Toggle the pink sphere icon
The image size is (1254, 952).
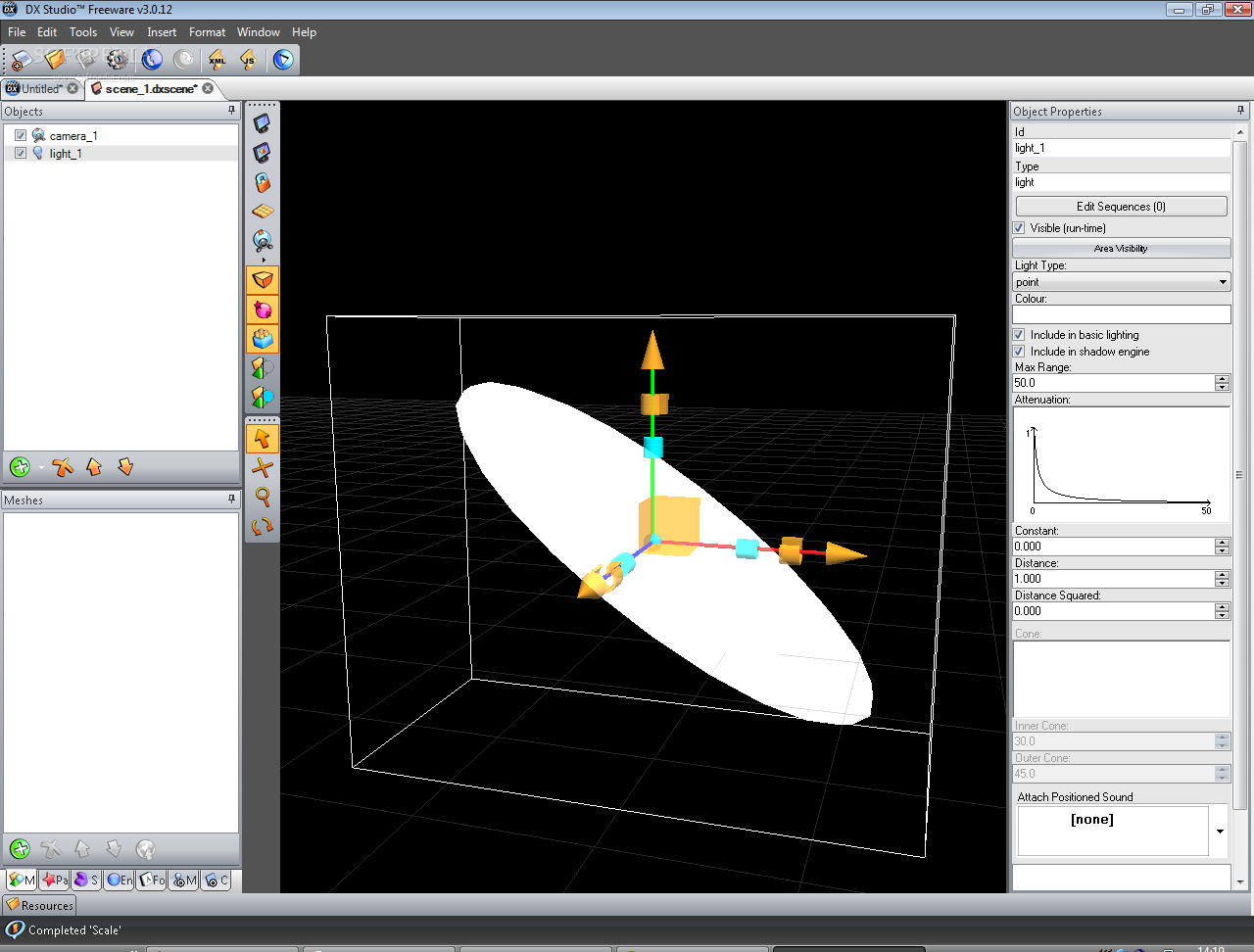263,309
